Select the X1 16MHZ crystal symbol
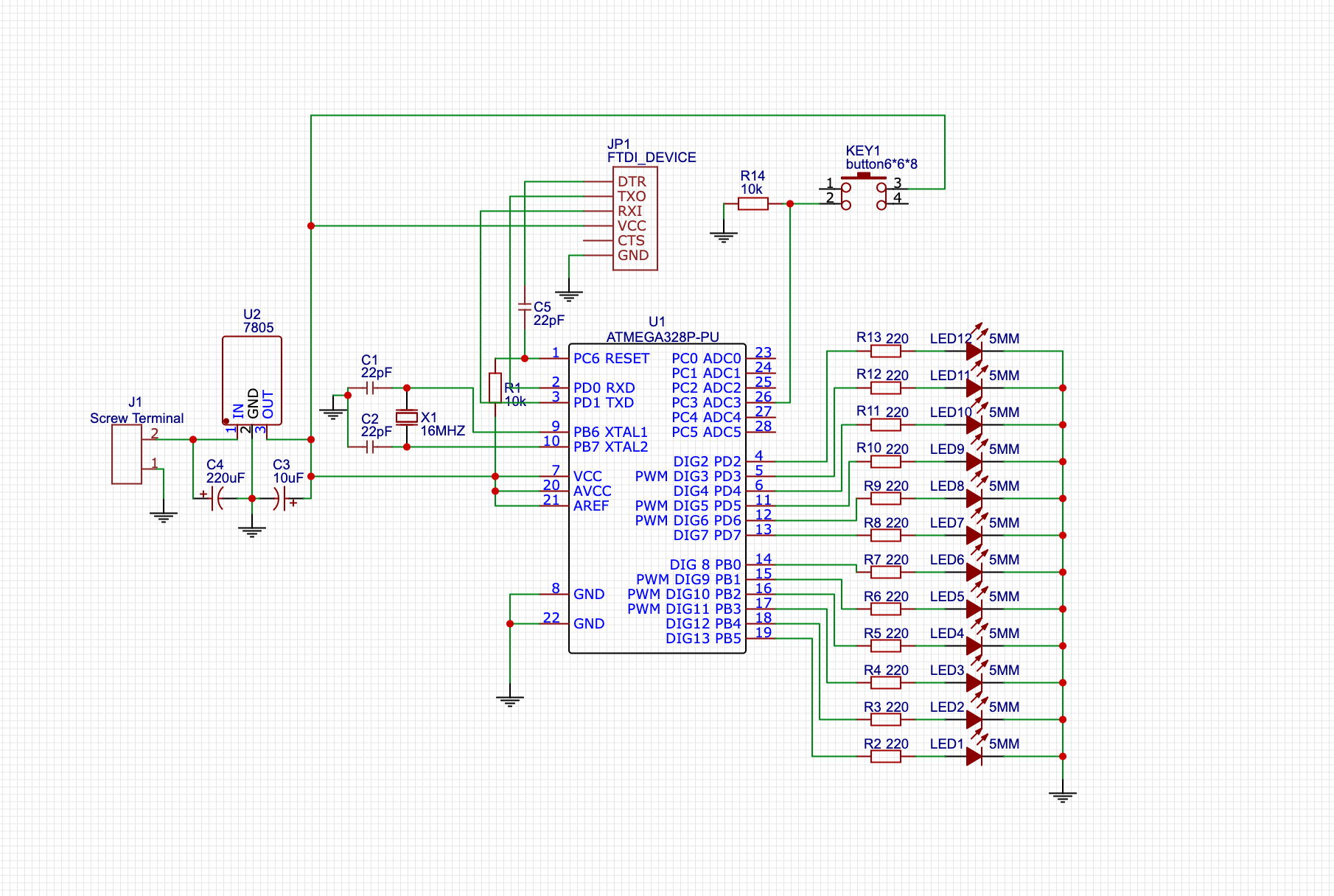This screenshot has width=1334, height=896. point(406,417)
